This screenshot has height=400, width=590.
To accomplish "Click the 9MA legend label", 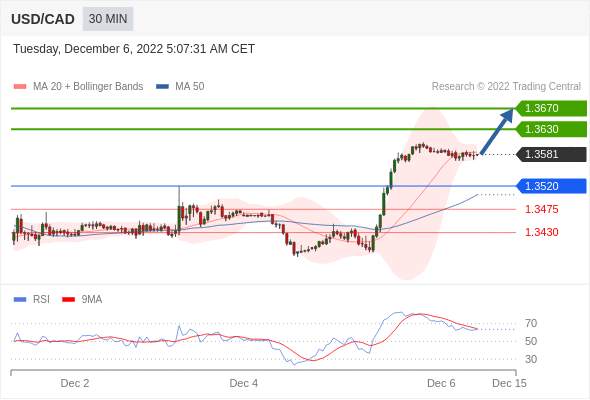I will pyautogui.click(x=92, y=300).
